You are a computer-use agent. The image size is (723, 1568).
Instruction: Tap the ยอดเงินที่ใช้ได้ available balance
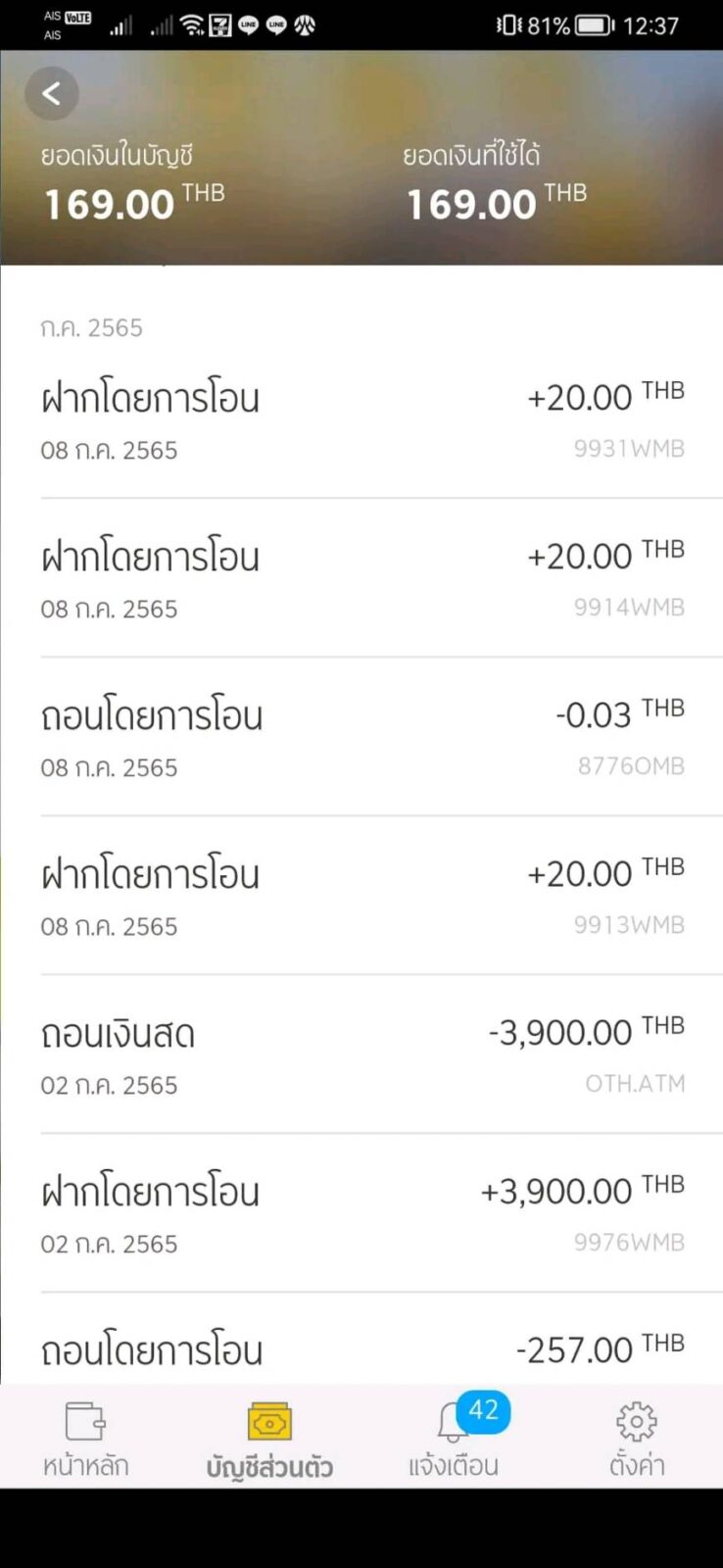click(x=472, y=204)
